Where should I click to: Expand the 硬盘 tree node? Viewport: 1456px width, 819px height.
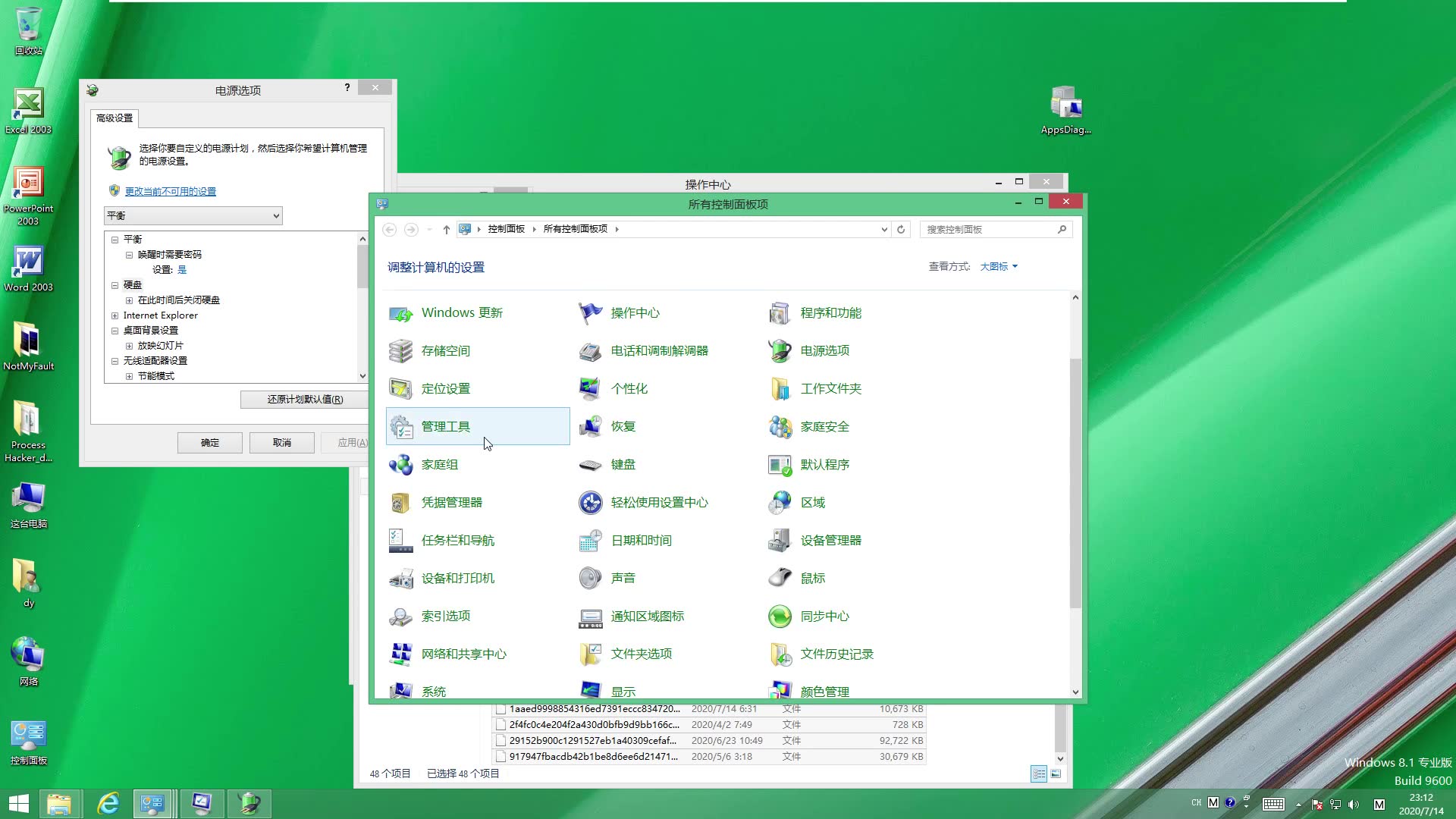point(115,284)
